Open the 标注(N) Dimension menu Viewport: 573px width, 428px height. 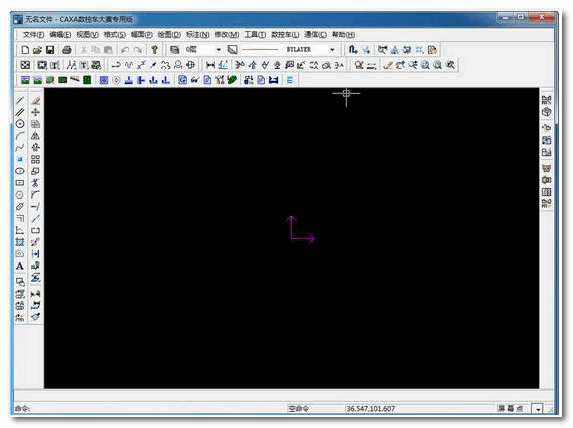[x=197, y=35]
